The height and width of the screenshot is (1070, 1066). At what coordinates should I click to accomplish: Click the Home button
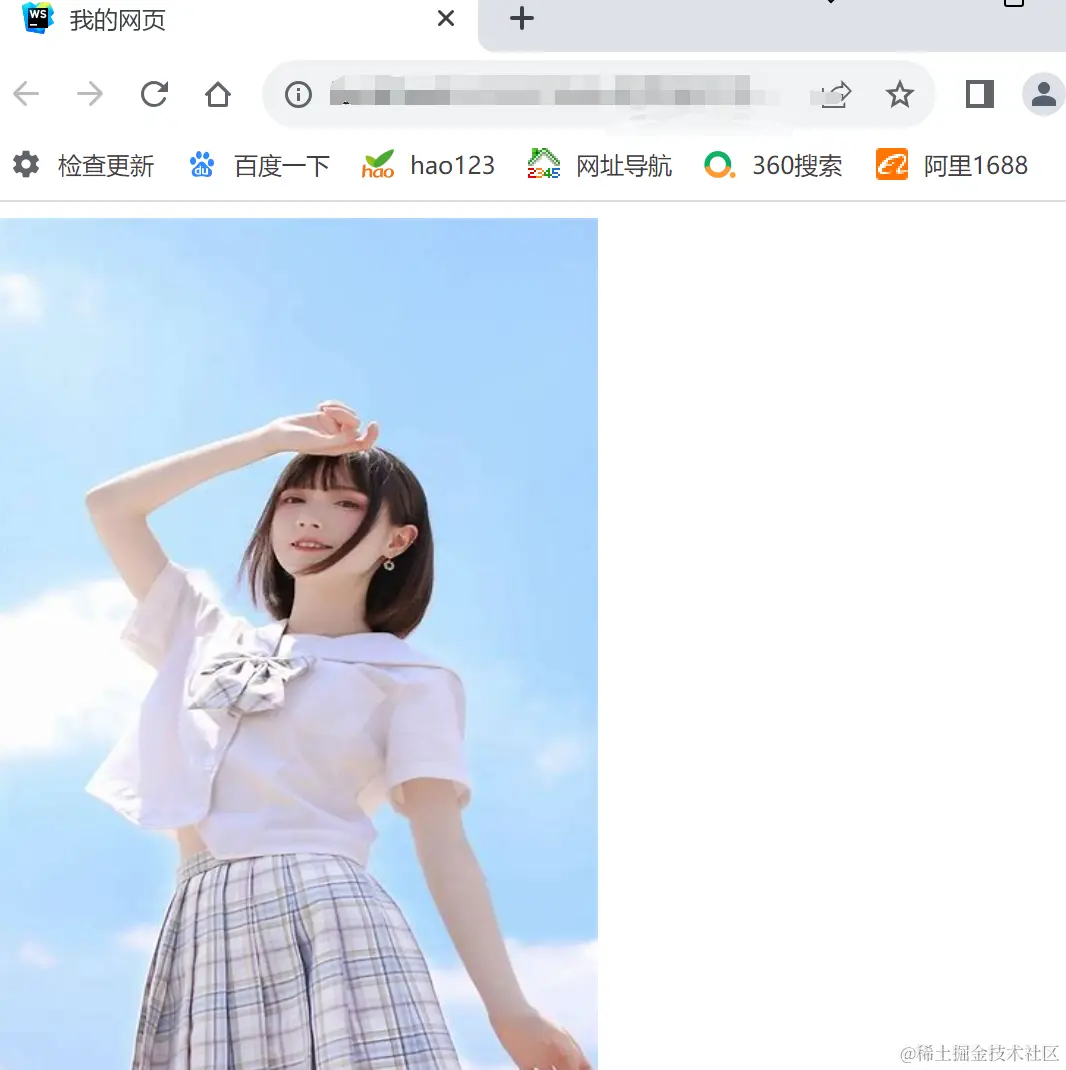tap(217, 94)
